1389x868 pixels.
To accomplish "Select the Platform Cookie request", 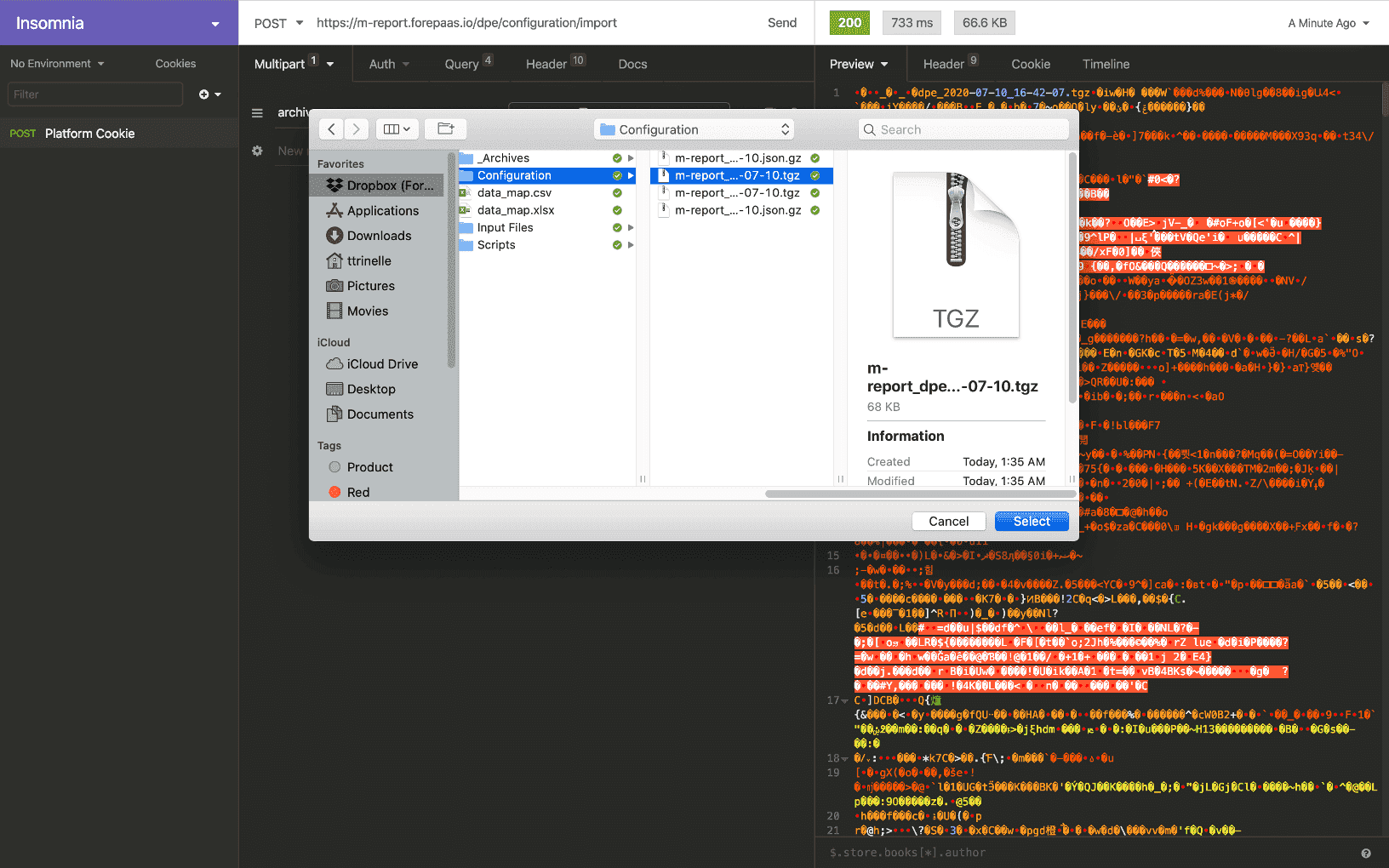I will click(119, 134).
